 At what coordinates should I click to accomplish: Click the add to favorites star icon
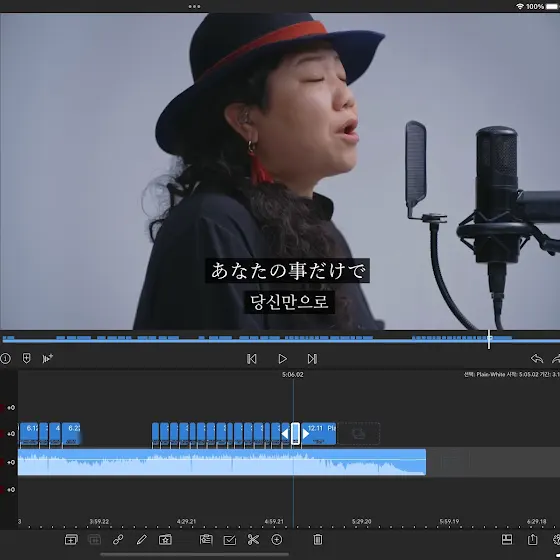click(x=165, y=540)
